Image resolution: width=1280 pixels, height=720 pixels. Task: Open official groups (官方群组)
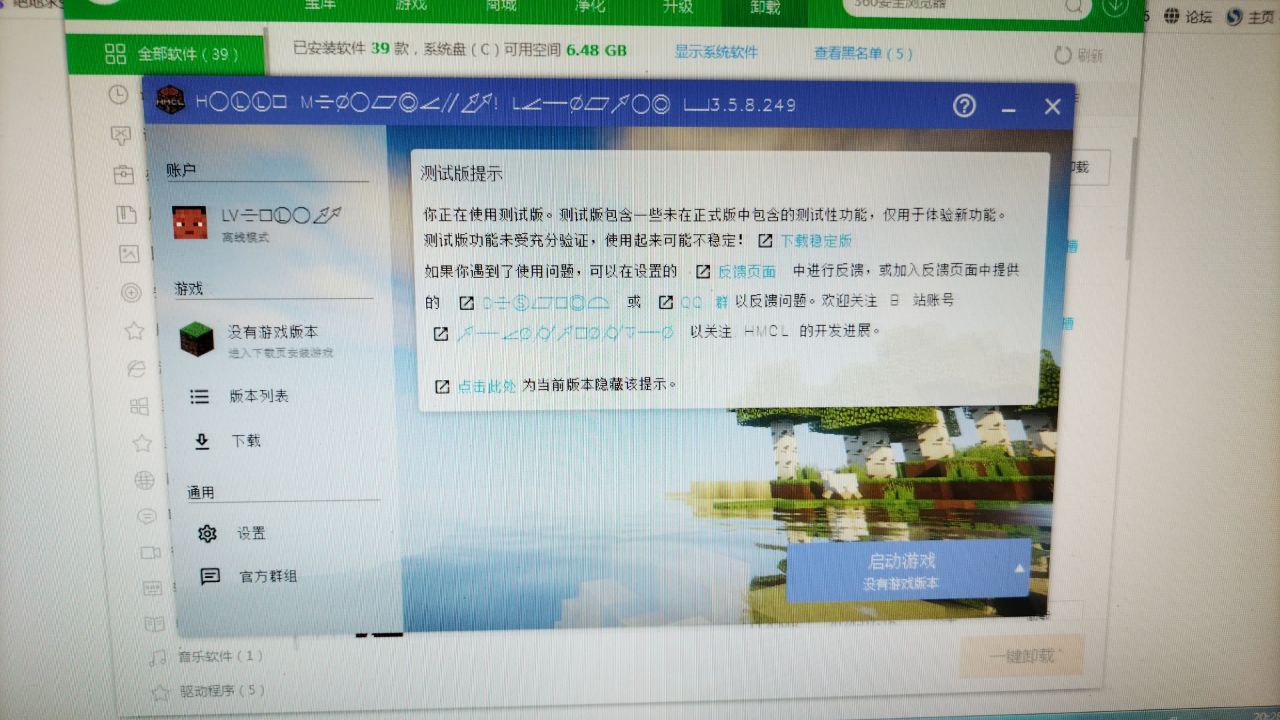[x=267, y=577]
